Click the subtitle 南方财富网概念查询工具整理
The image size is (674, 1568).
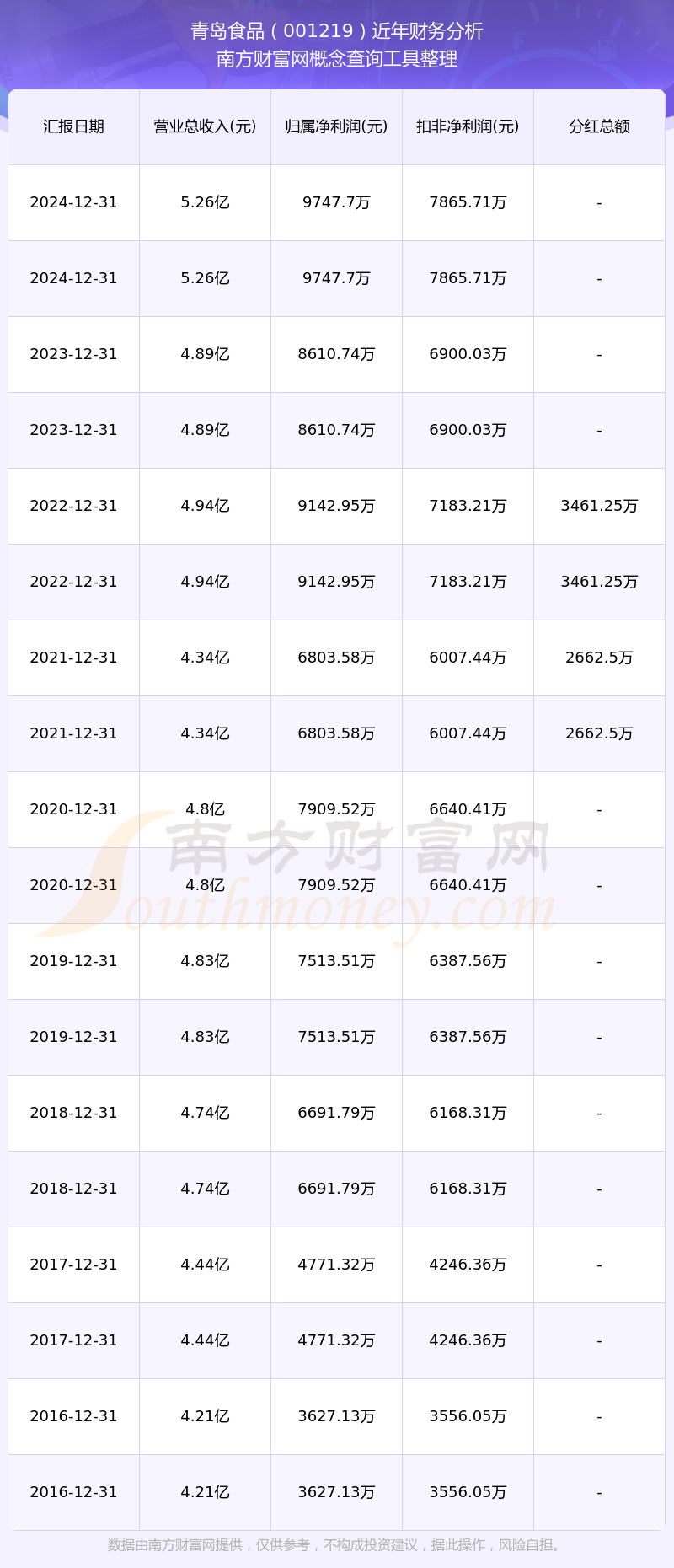coord(337,59)
